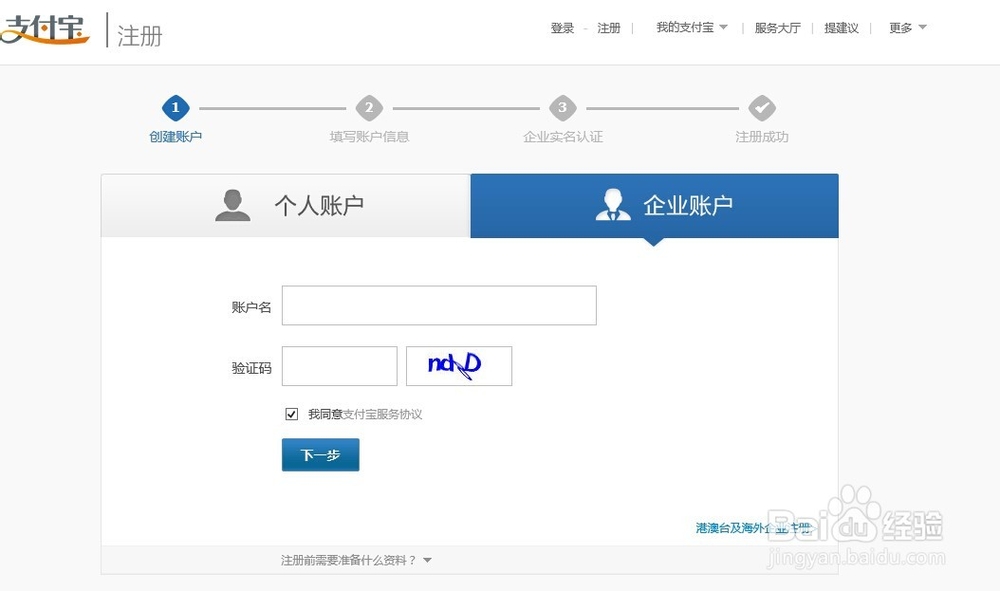
Task: Expand 注册前需要准备什么资料？ section
Action: pyautogui.click(x=356, y=560)
